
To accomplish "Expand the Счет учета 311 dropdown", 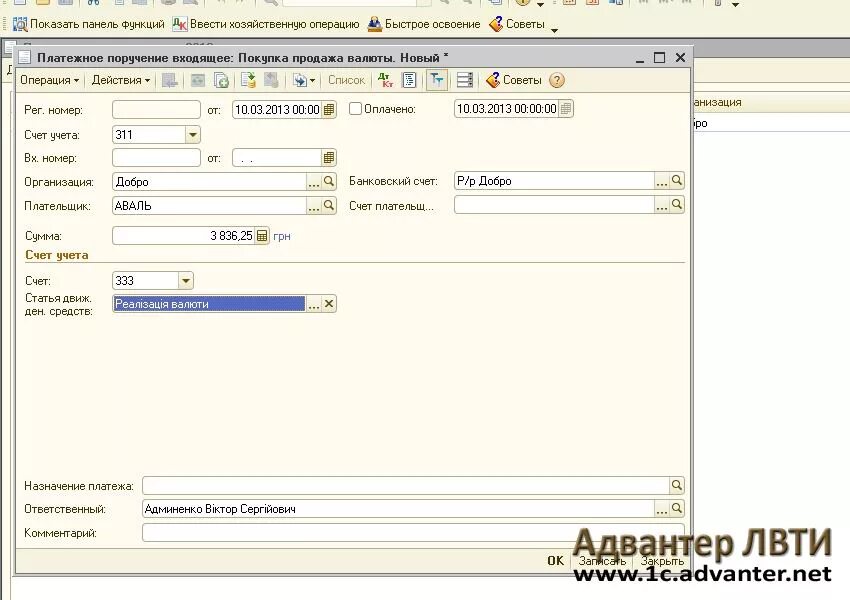I will pyautogui.click(x=192, y=134).
